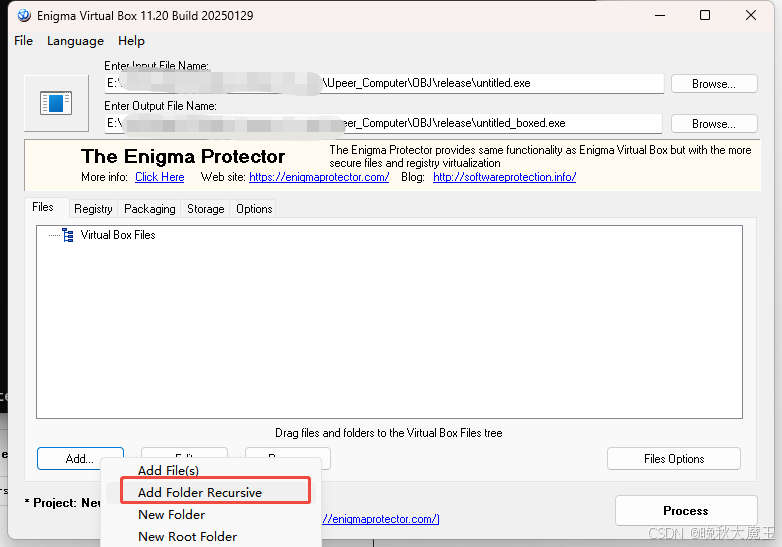The width and height of the screenshot is (782, 547).
Task: Switch to the Packaging tab
Action: 150,209
